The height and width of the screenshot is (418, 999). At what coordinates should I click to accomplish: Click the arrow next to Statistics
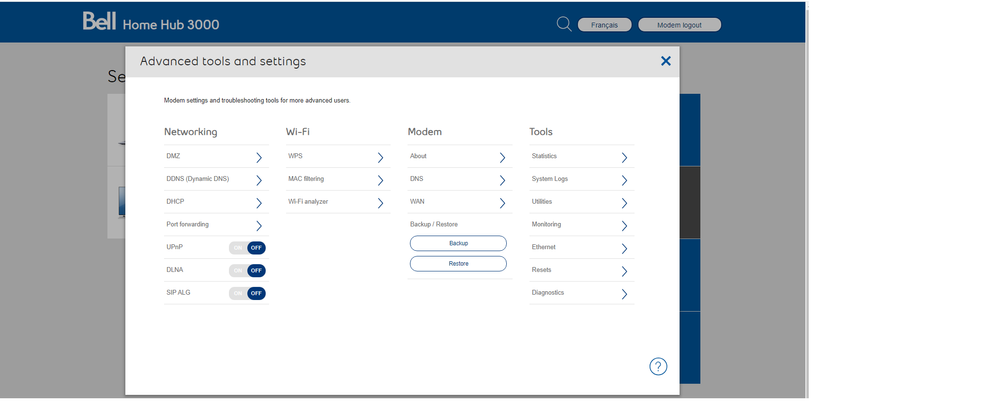pos(624,157)
